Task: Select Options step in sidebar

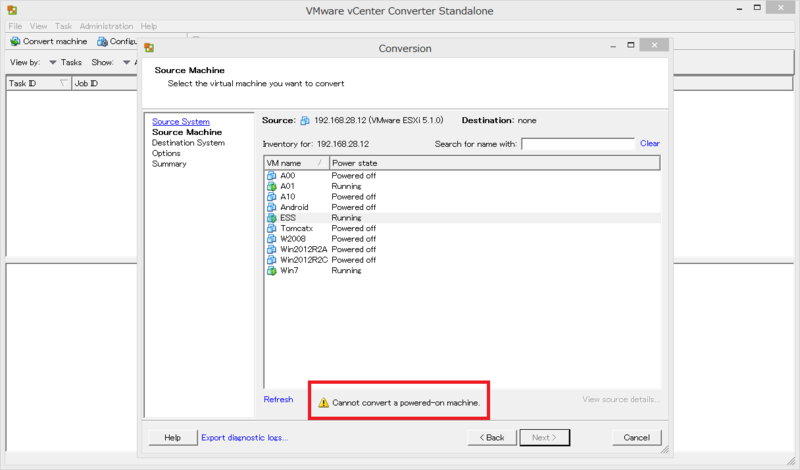Action: pyautogui.click(x=166, y=153)
